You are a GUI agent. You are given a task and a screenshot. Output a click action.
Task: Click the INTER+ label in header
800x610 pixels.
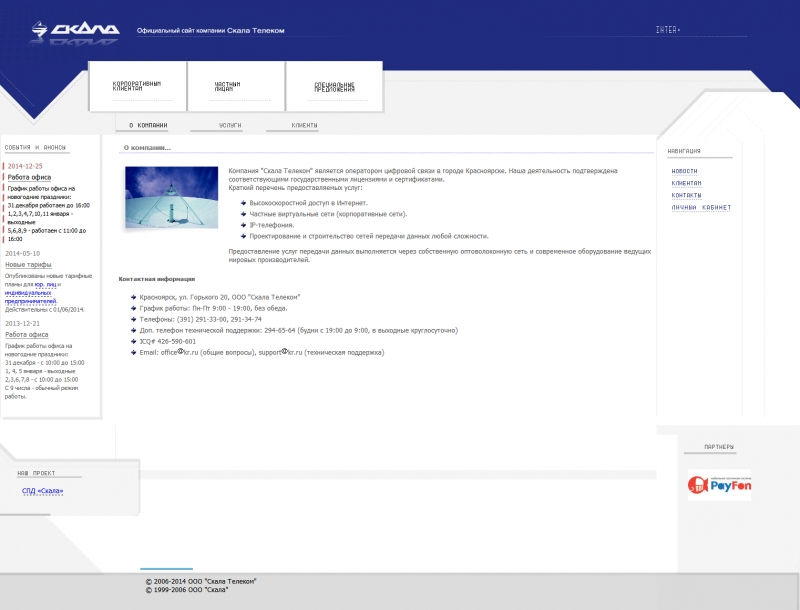(x=668, y=30)
